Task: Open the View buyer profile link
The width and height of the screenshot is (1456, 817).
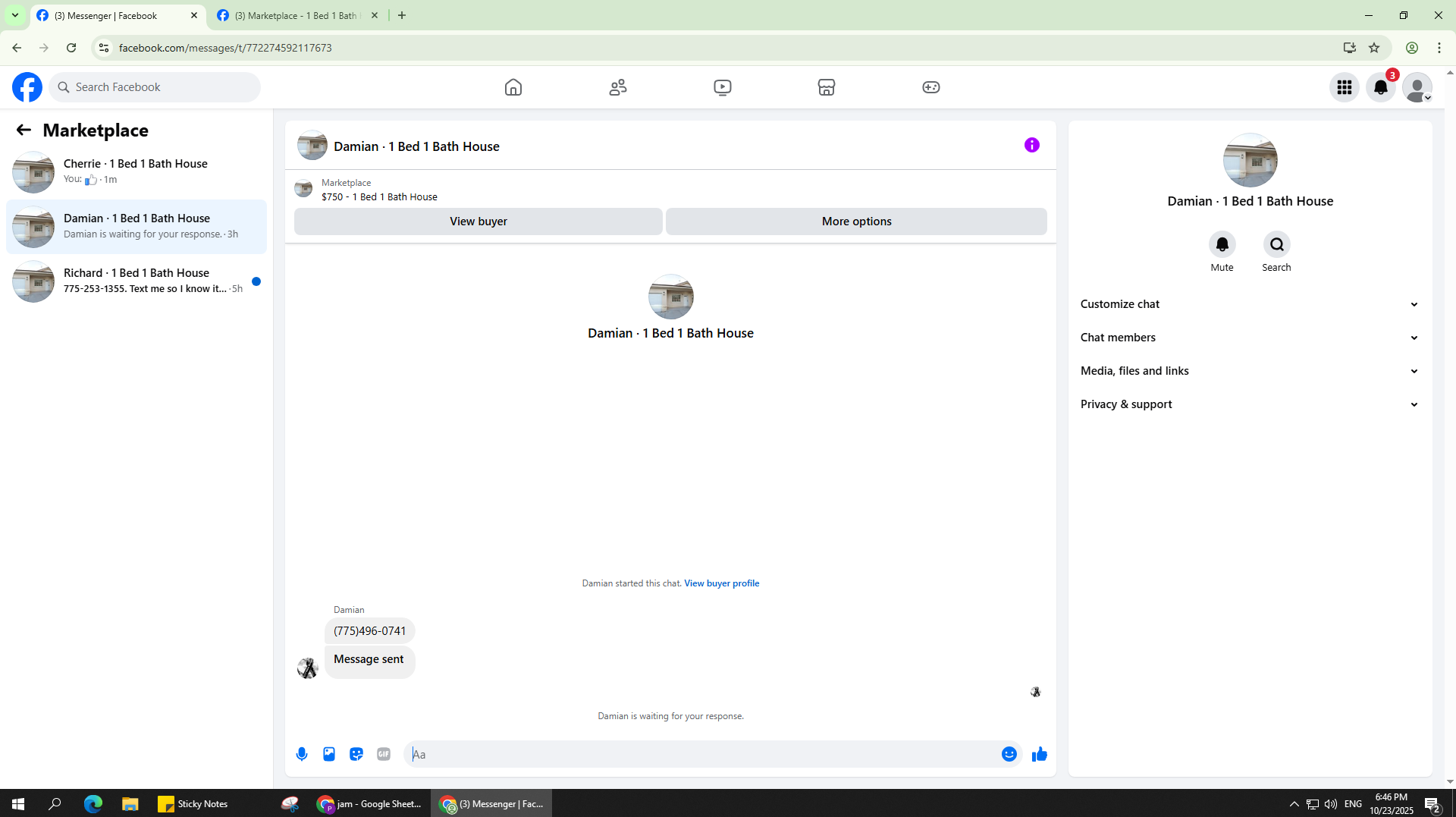Action: coord(721,583)
